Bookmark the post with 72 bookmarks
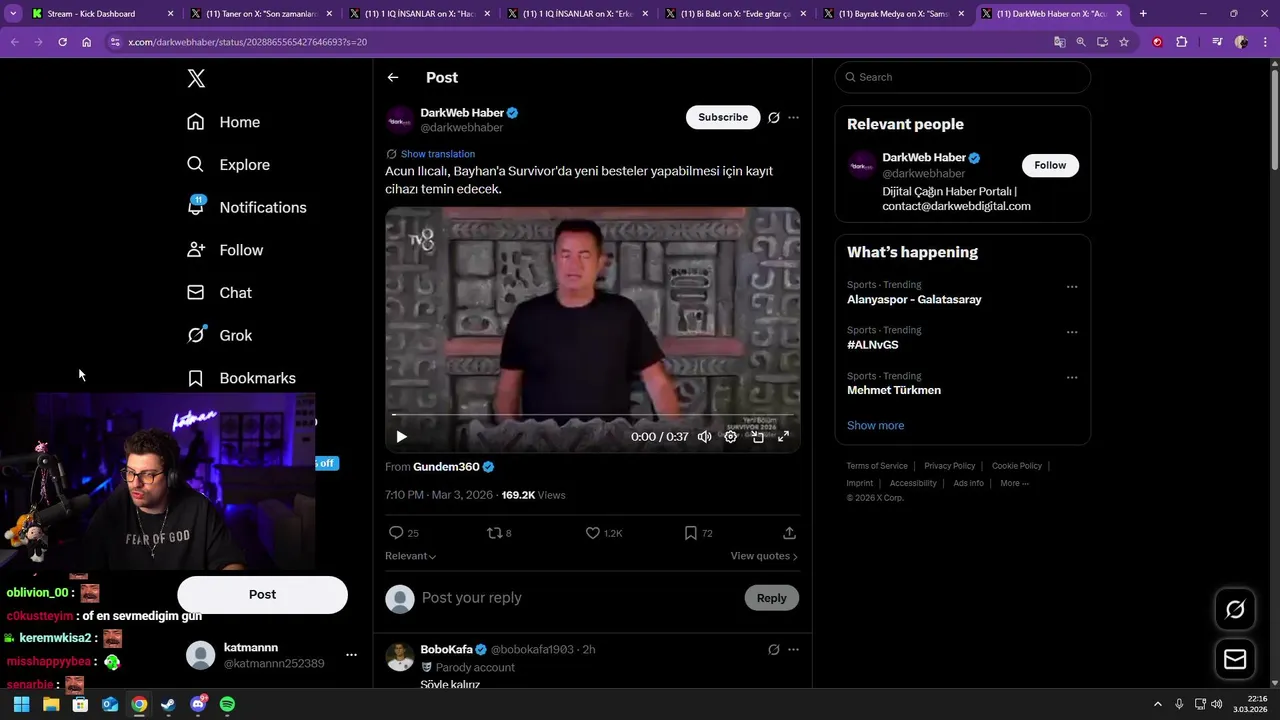Screen dimensions: 1280x720 698,533
